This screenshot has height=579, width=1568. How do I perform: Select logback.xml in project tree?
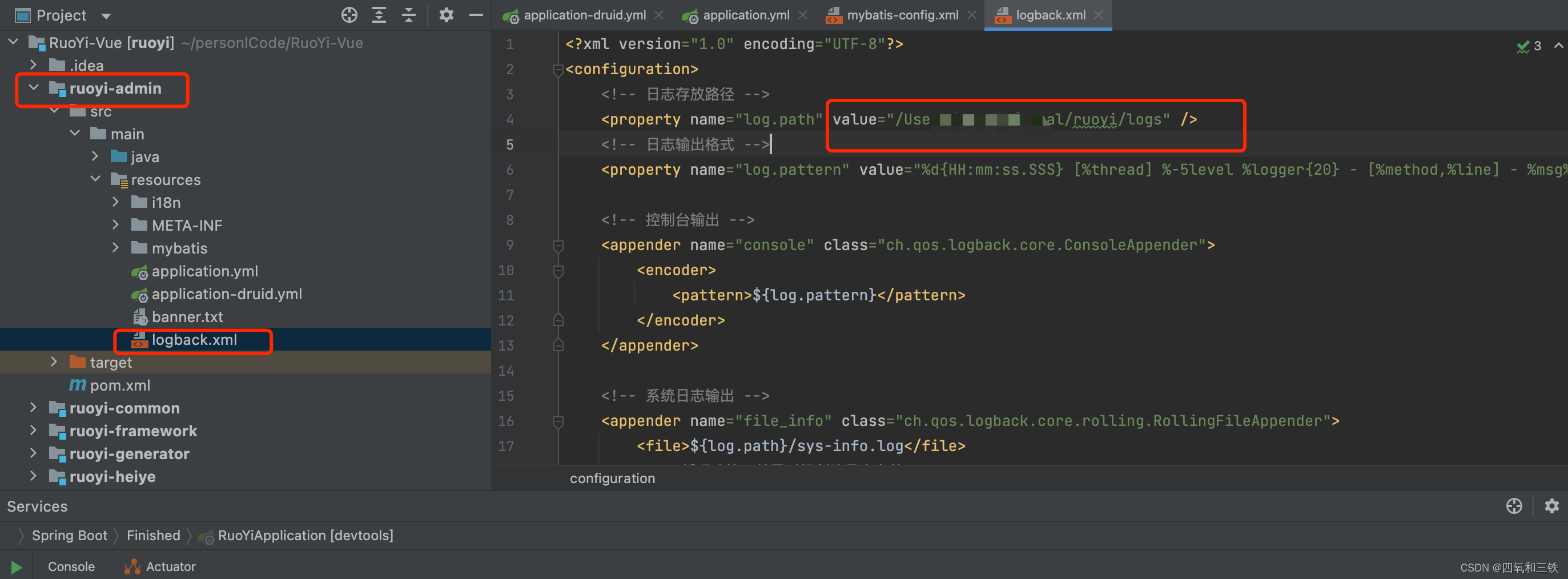pos(194,340)
